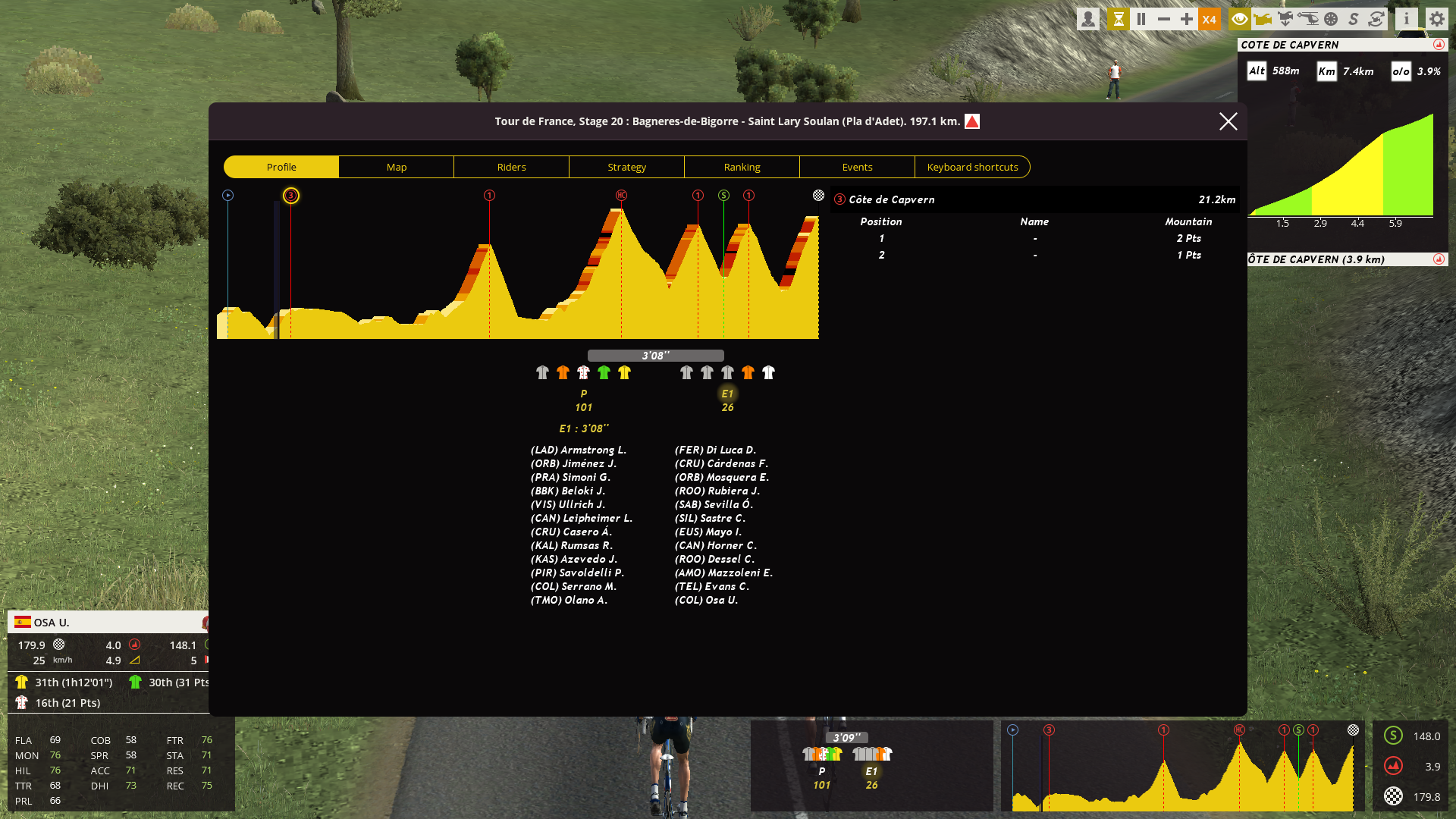Select the highlighted category 3 climb marker
Image resolution: width=1456 pixels, height=819 pixels.
(x=291, y=196)
